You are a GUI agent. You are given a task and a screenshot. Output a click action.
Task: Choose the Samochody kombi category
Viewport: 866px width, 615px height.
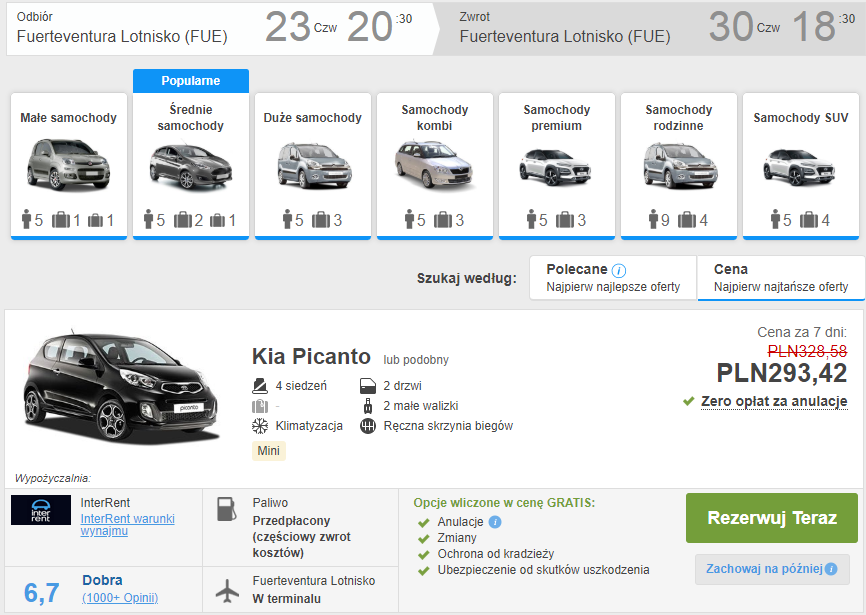click(x=435, y=166)
